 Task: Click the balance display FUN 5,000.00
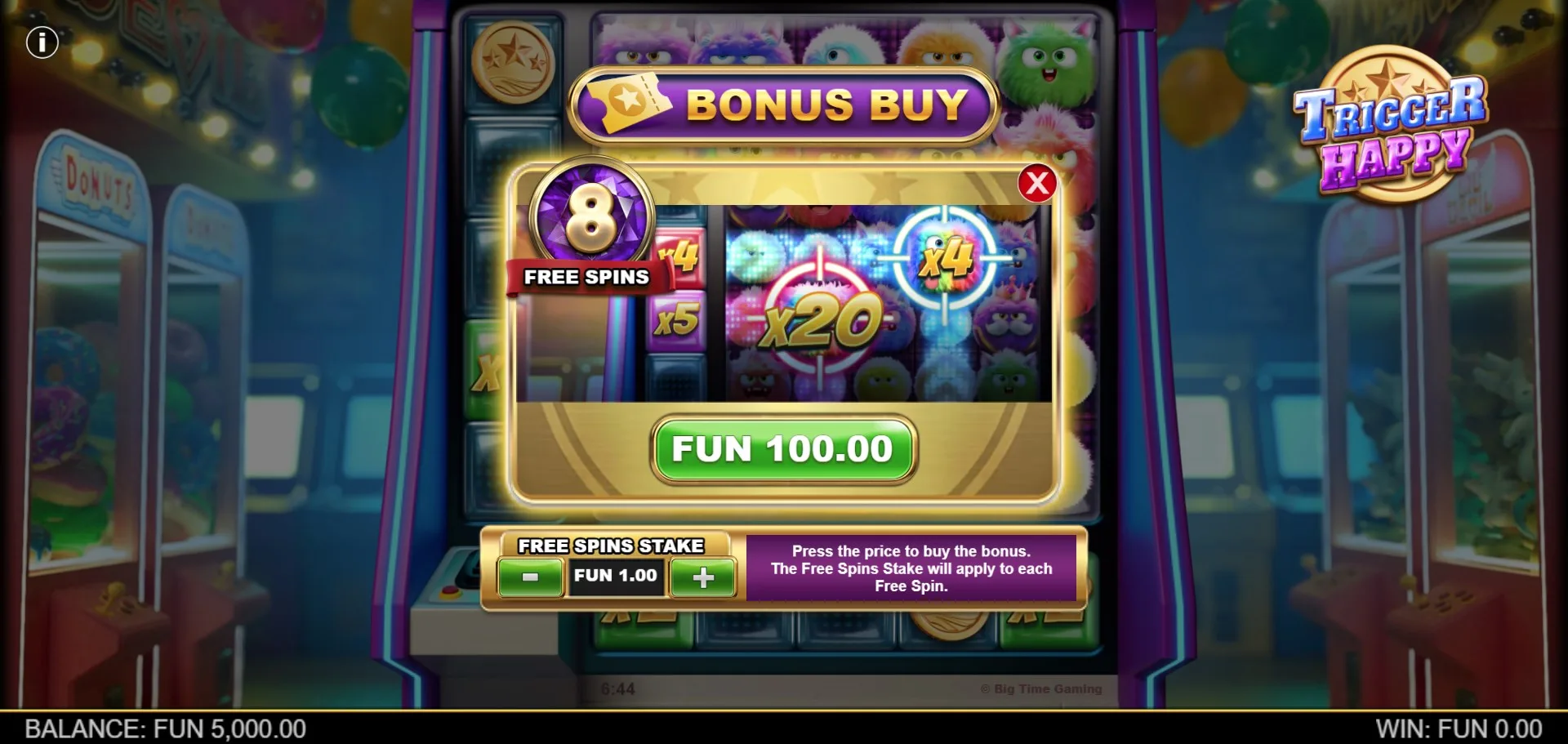[x=166, y=728]
